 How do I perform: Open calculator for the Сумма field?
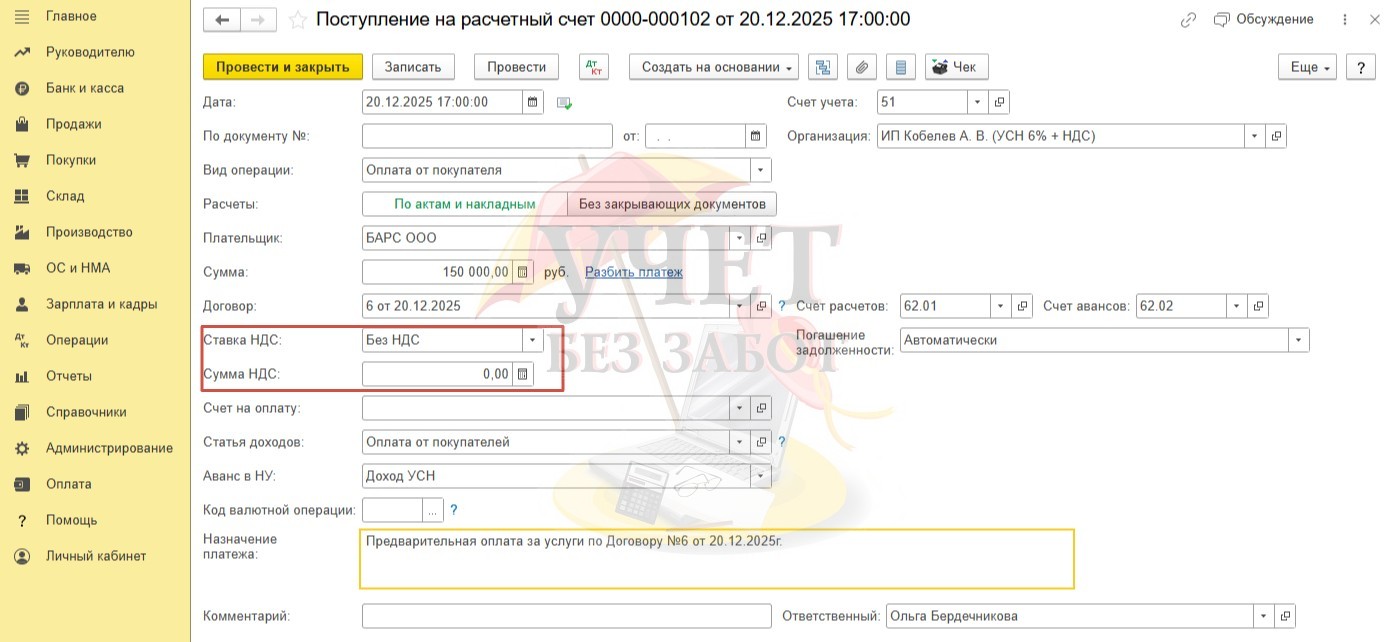coord(522,272)
